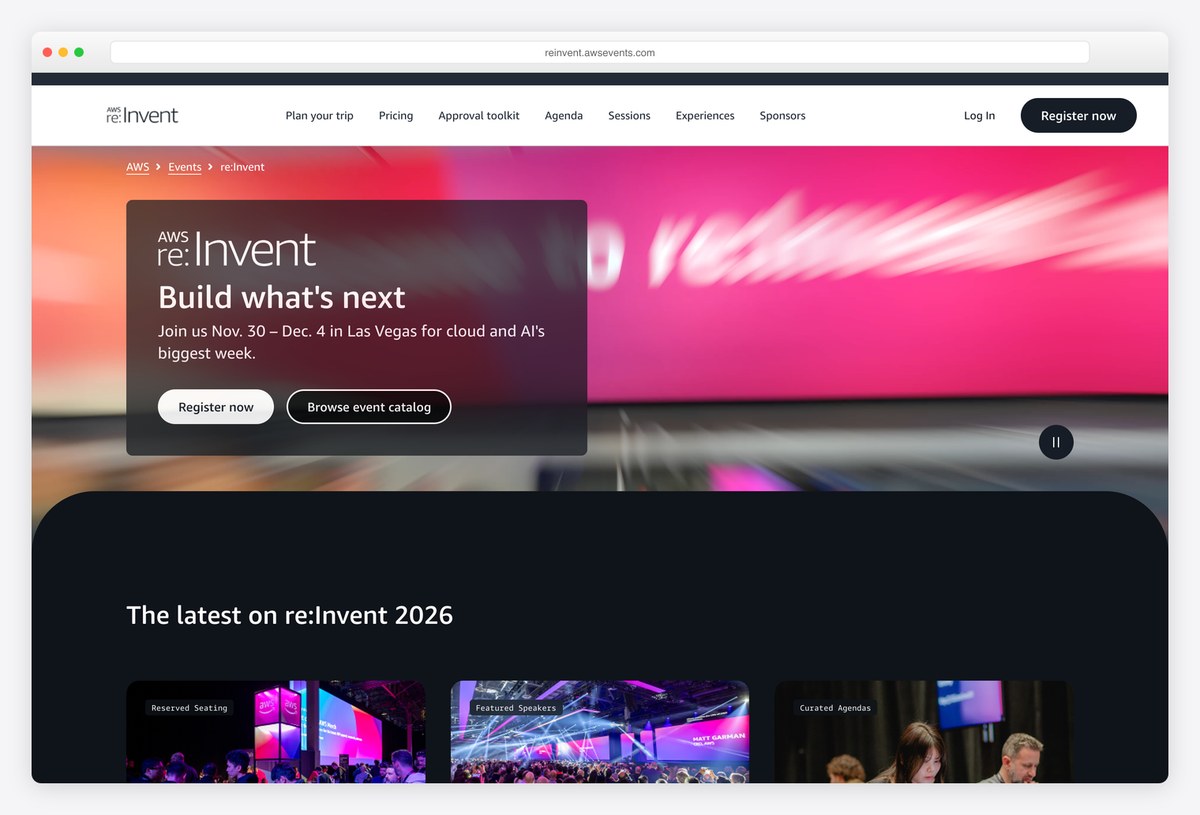Screen dimensions: 1200x815
Task: Open the Experiences menu item
Action: pyautogui.click(x=705, y=116)
